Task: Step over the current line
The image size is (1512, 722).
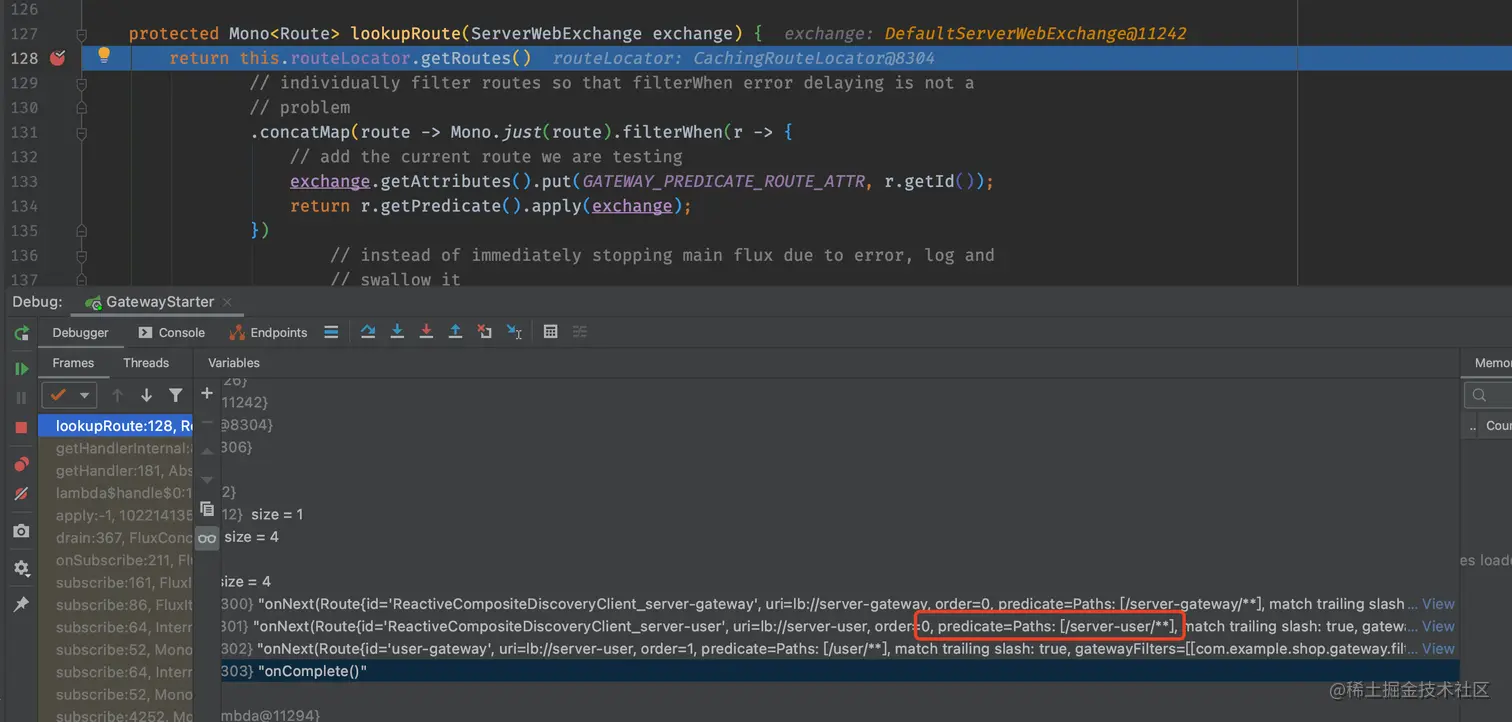Action: 368,332
